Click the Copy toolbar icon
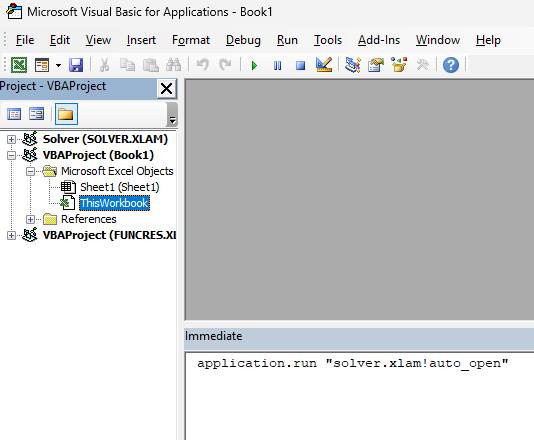This screenshot has height=440, width=534. coord(127,65)
